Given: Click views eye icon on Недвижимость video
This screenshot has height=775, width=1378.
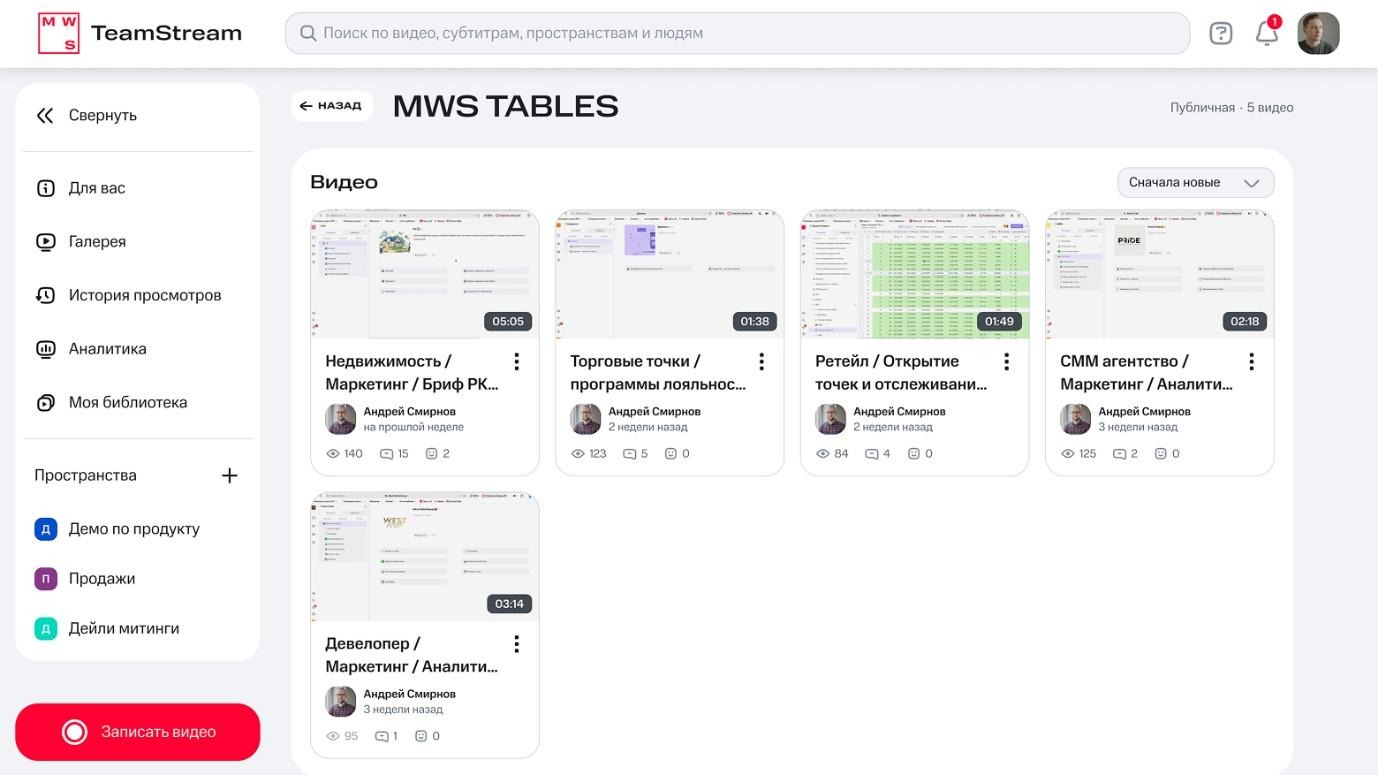Looking at the screenshot, I should (333, 454).
